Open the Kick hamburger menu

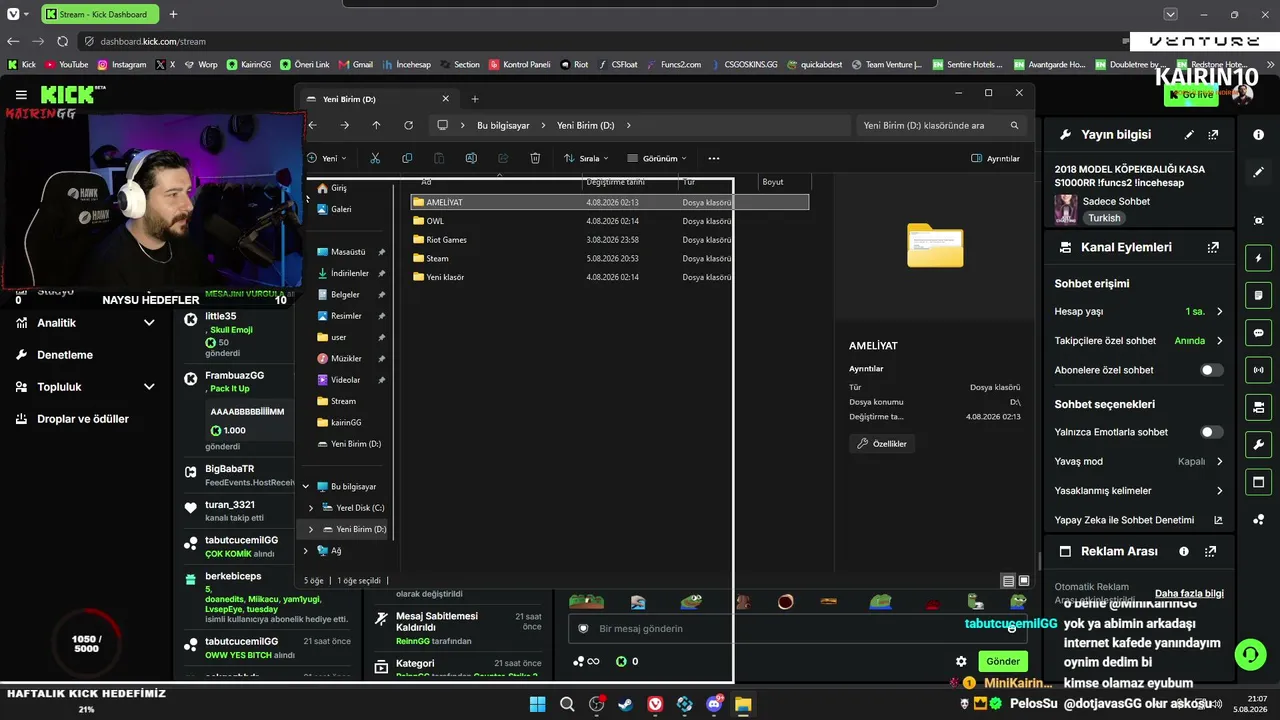tap(21, 94)
